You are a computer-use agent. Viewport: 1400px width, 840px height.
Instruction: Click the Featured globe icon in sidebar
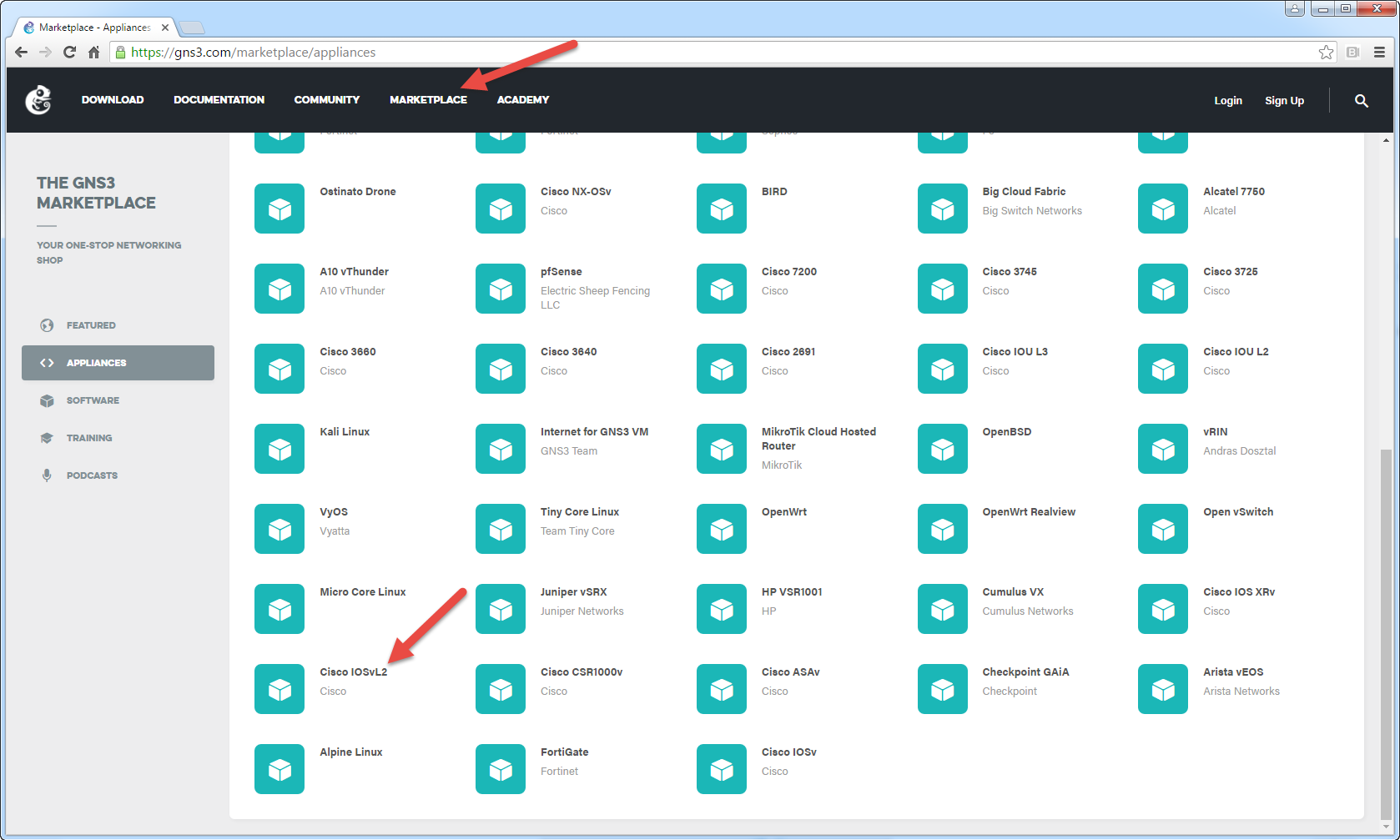coord(47,325)
